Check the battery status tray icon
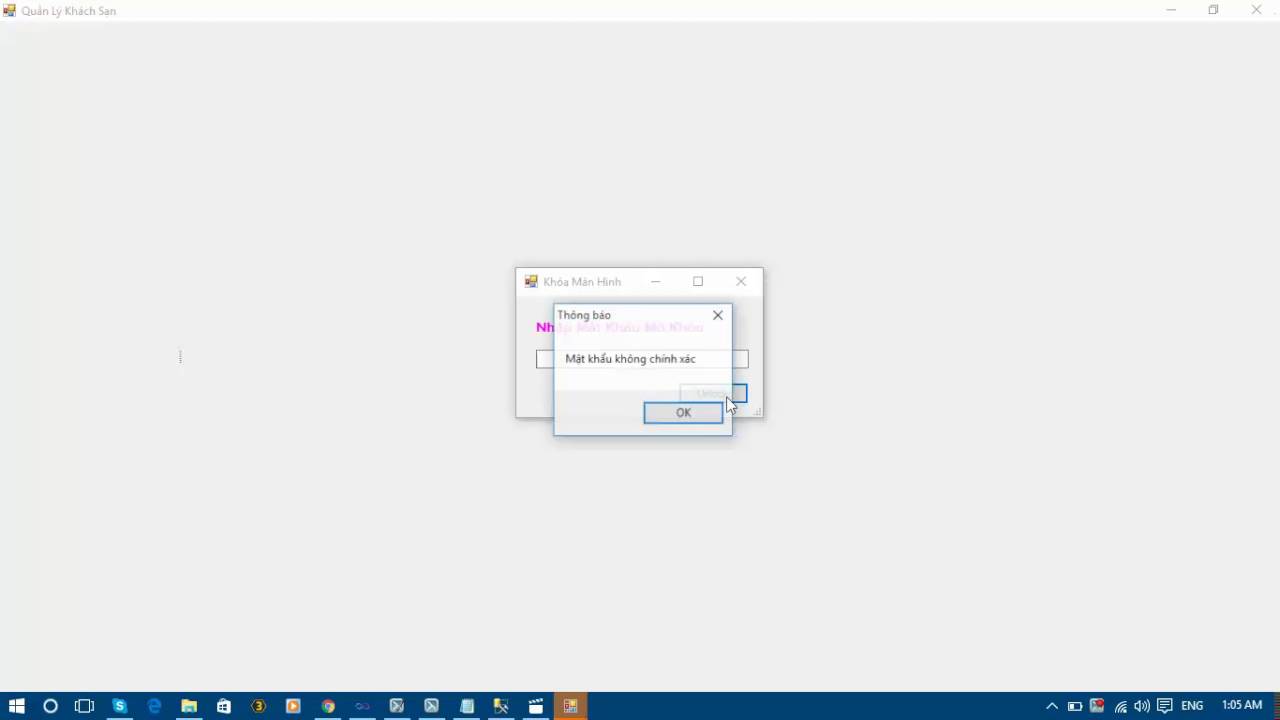The width and height of the screenshot is (1280, 720). pyautogui.click(x=1075, y=706)
